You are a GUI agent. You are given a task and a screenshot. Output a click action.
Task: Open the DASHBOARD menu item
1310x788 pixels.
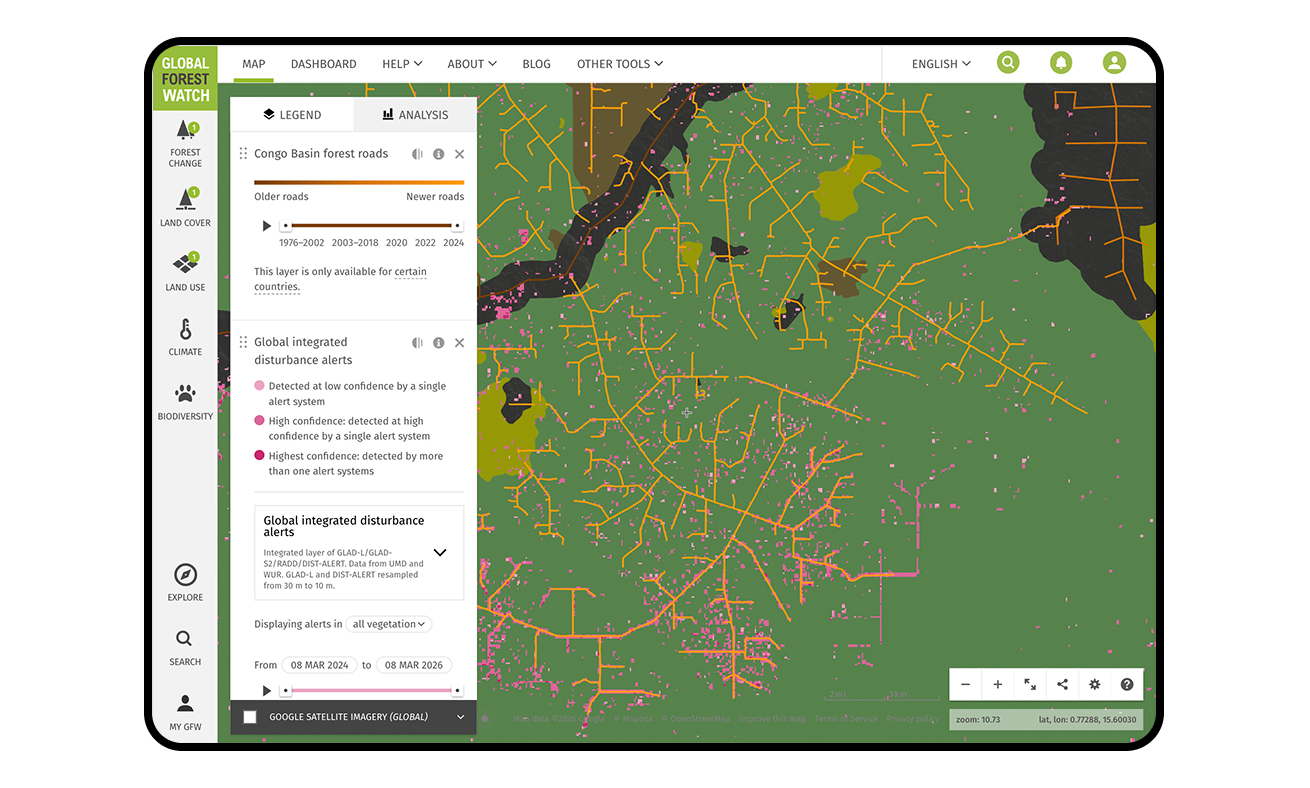pos(323,63)
